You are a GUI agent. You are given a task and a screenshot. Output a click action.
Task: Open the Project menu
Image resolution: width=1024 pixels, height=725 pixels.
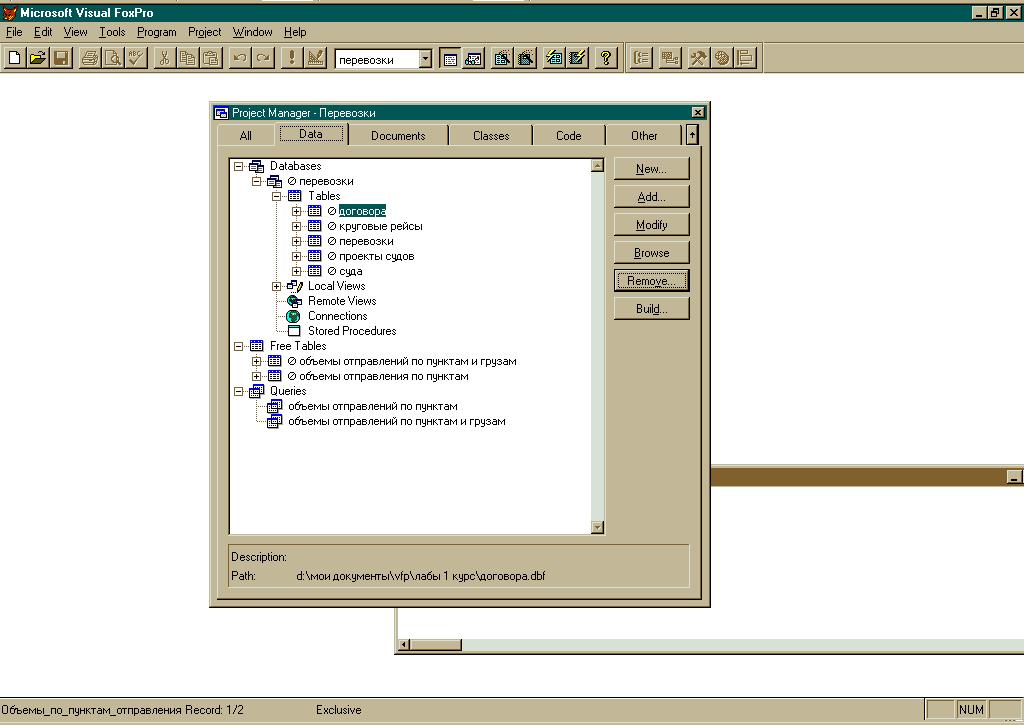204,32
